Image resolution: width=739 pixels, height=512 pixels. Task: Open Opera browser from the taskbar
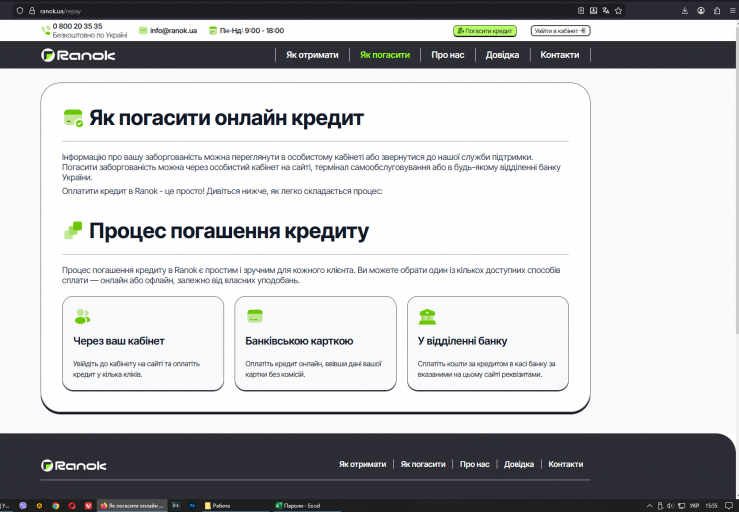click(72, 505)
